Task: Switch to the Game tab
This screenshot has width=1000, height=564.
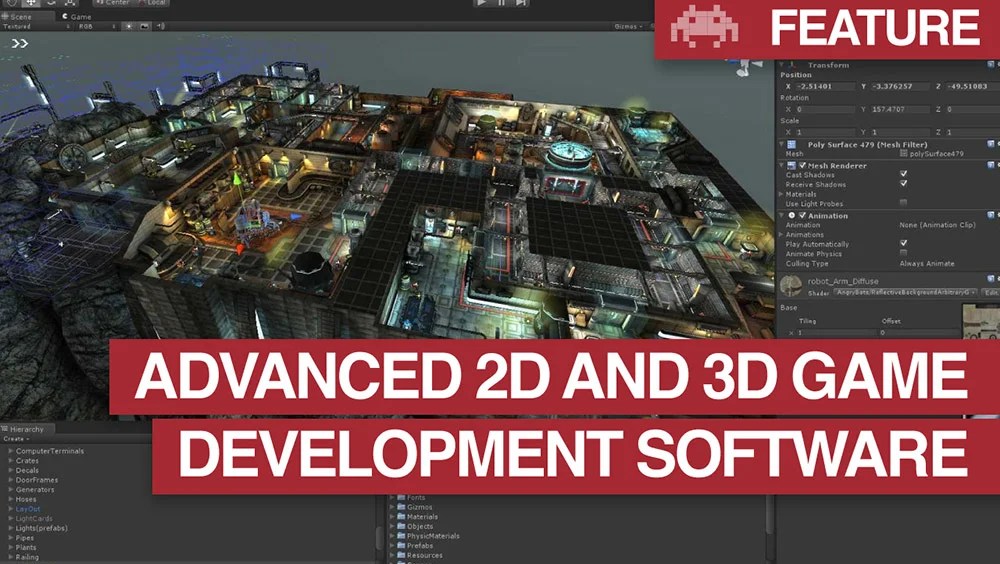Action: [x=77, y=17]
